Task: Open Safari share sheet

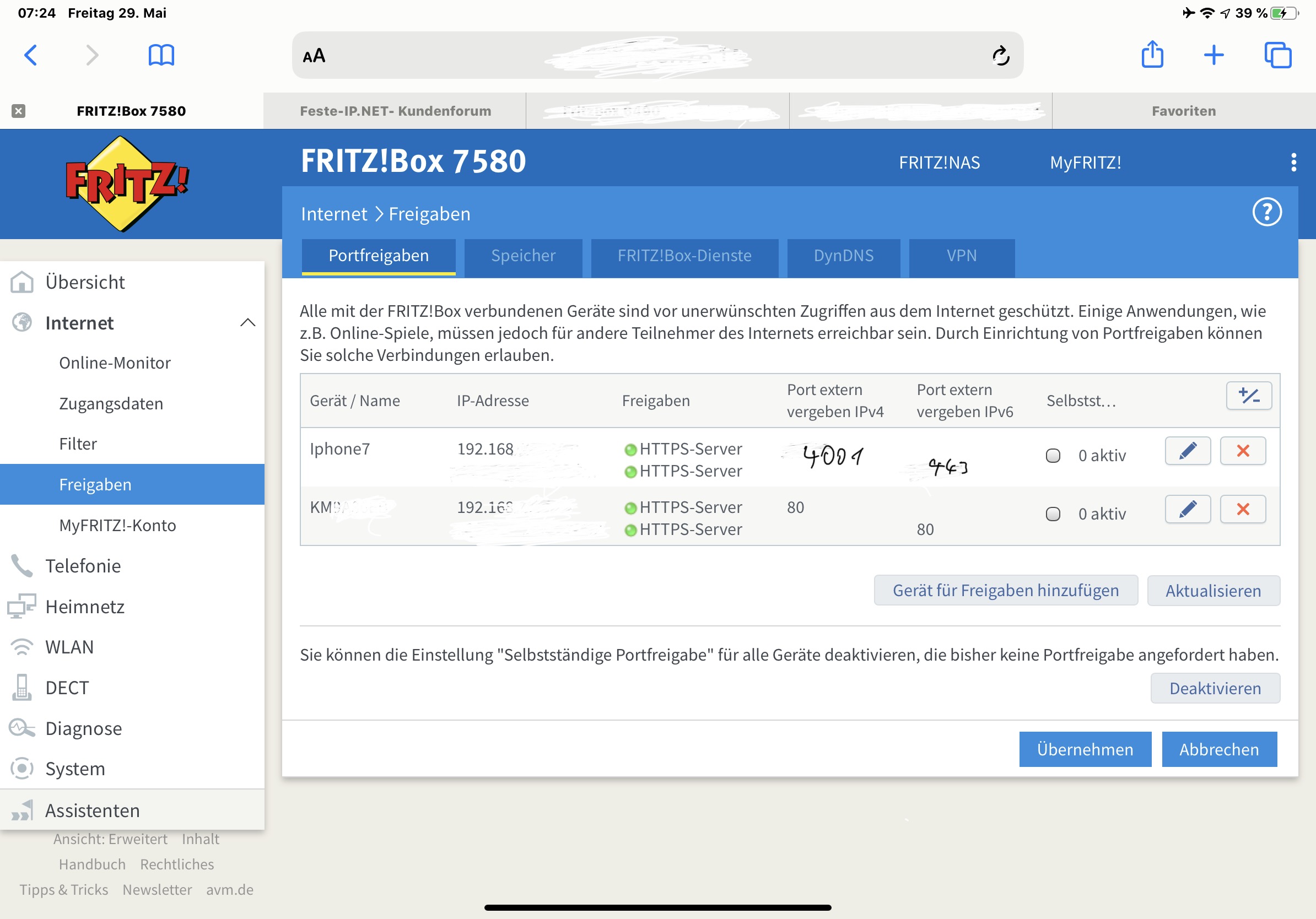Action: coord(1152,56)
